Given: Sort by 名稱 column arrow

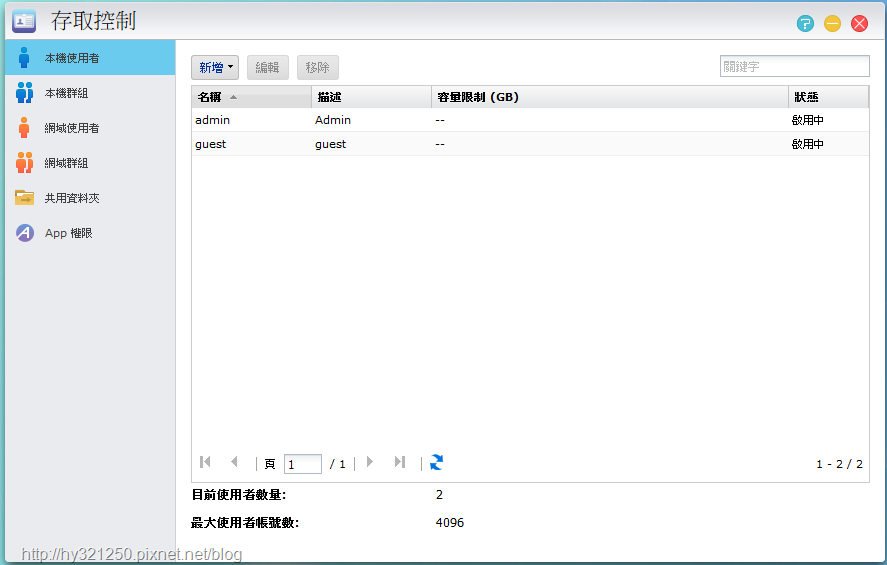Looking at the screenshot, I should [233, 97].
